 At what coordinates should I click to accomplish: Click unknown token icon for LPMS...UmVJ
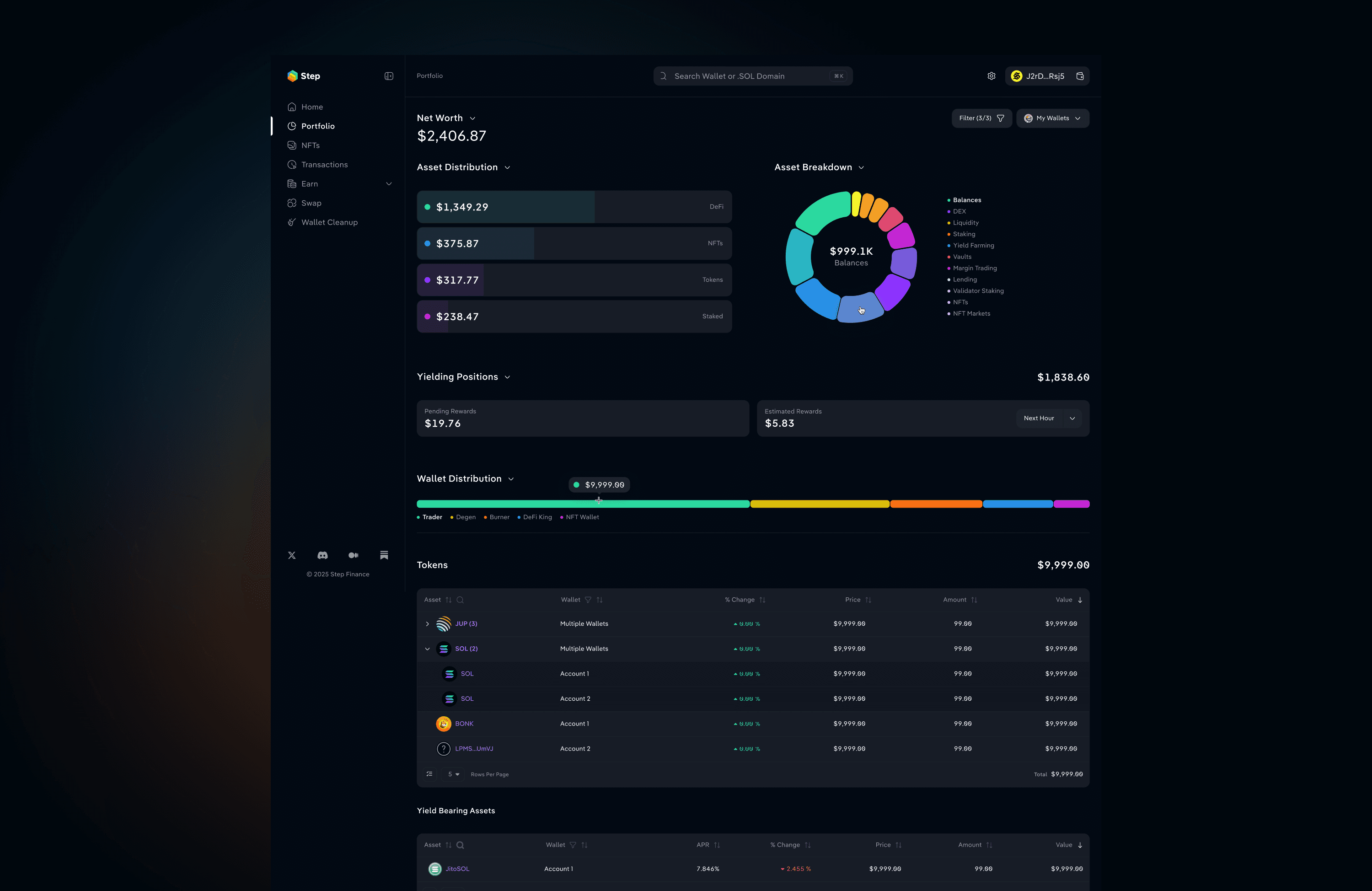[443, 749]
